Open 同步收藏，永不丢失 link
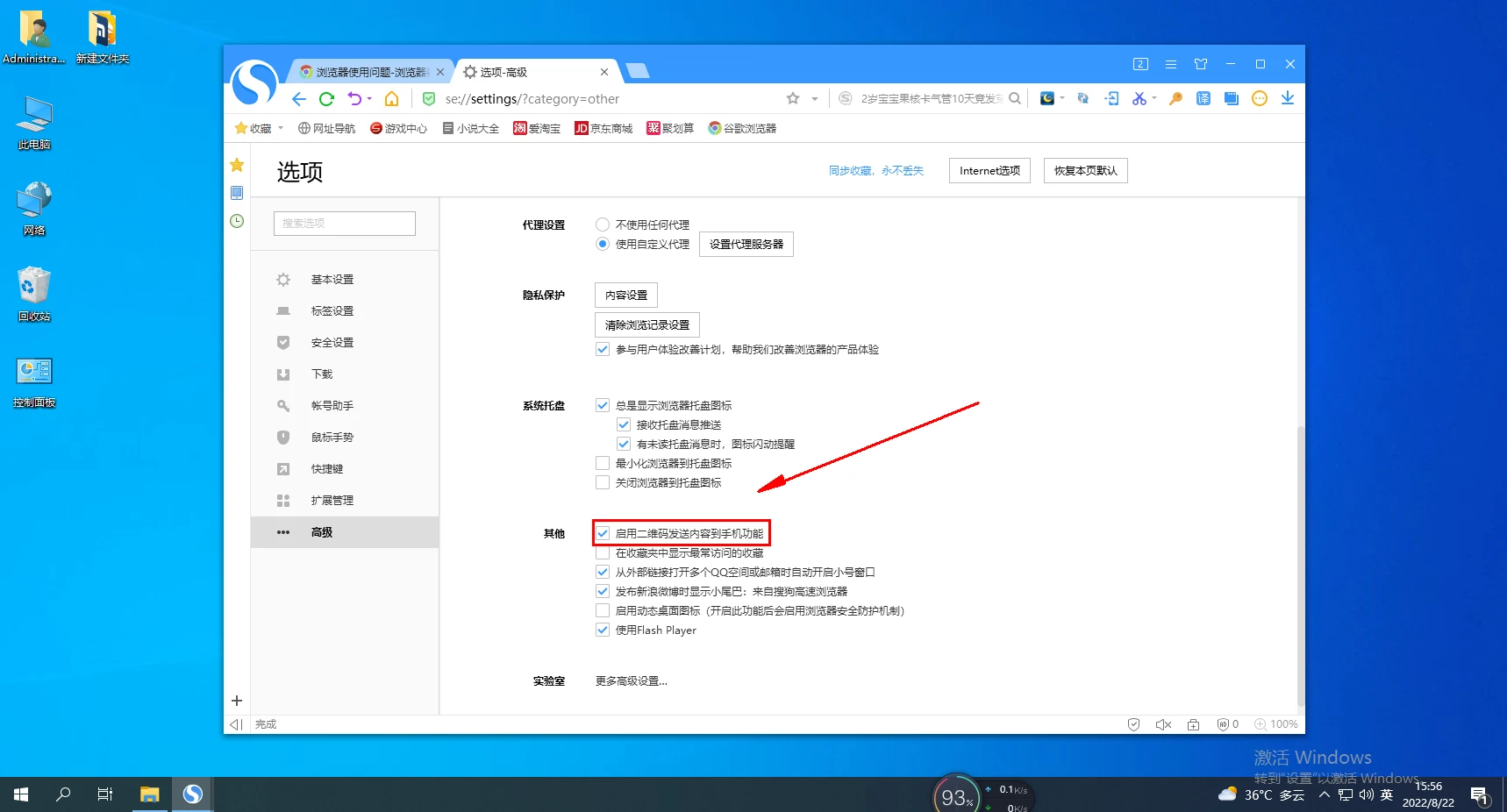 tap(876, 171)
